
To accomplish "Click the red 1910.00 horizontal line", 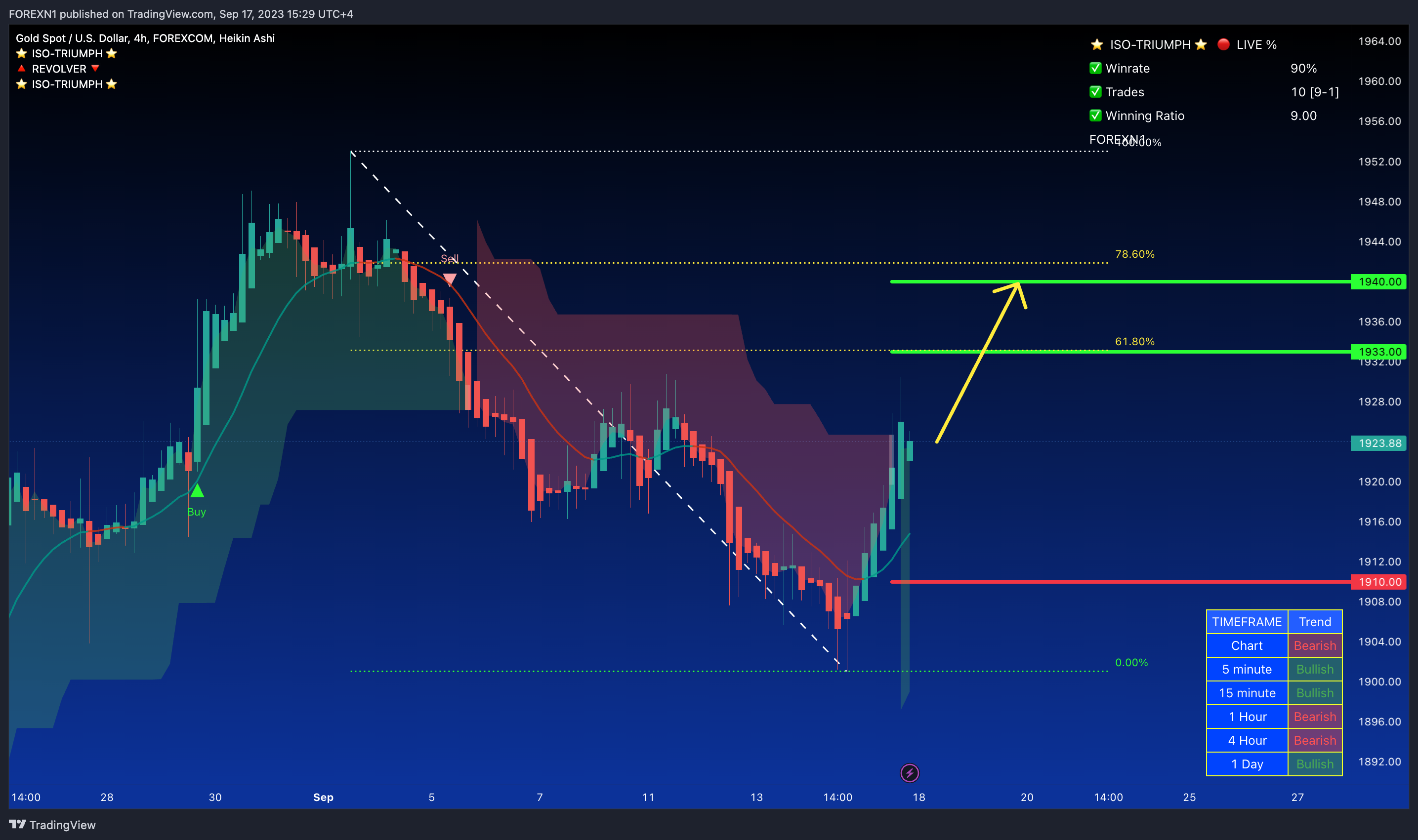I will coord(1120,582).
